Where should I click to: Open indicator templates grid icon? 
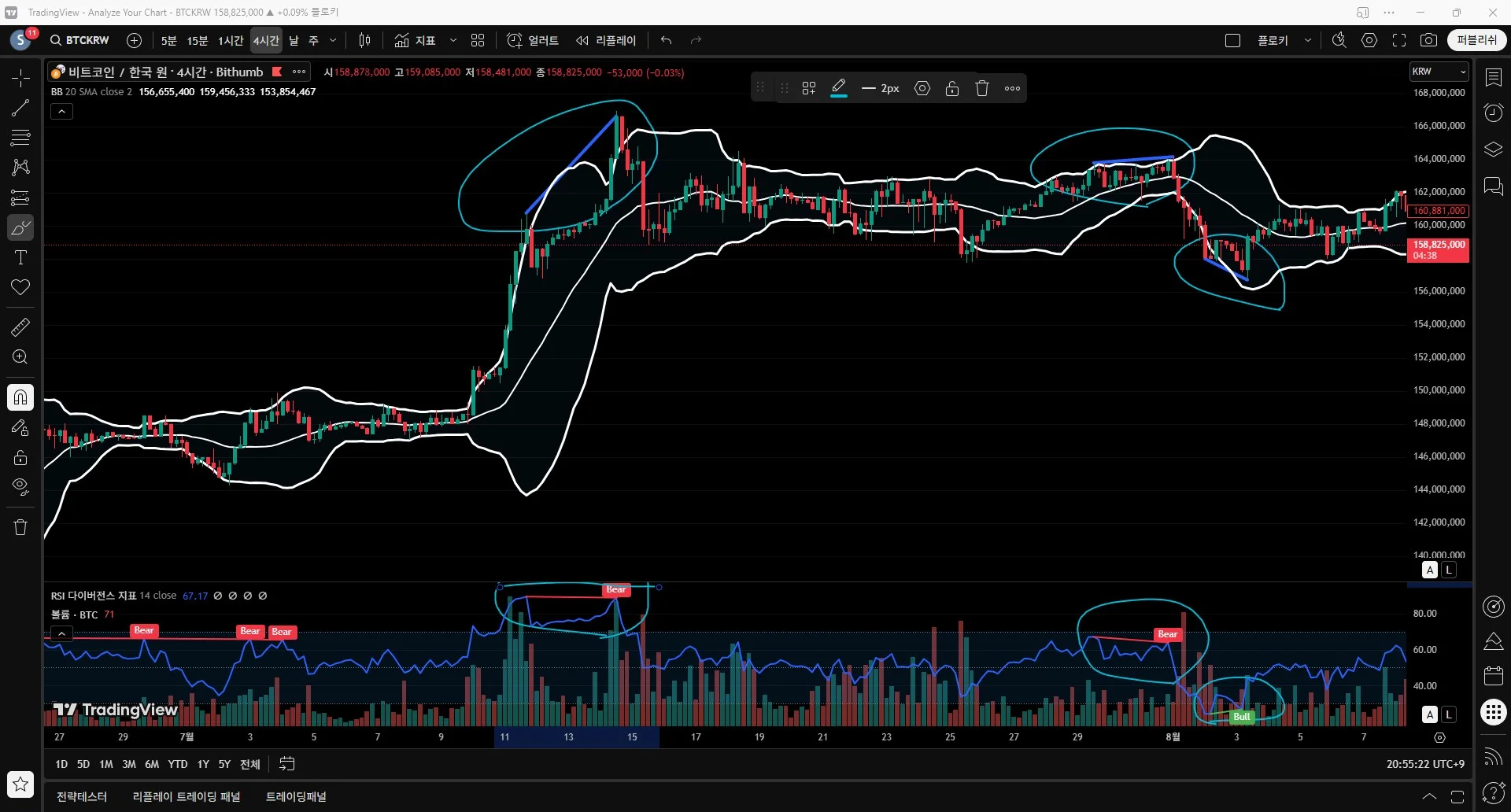478,40
